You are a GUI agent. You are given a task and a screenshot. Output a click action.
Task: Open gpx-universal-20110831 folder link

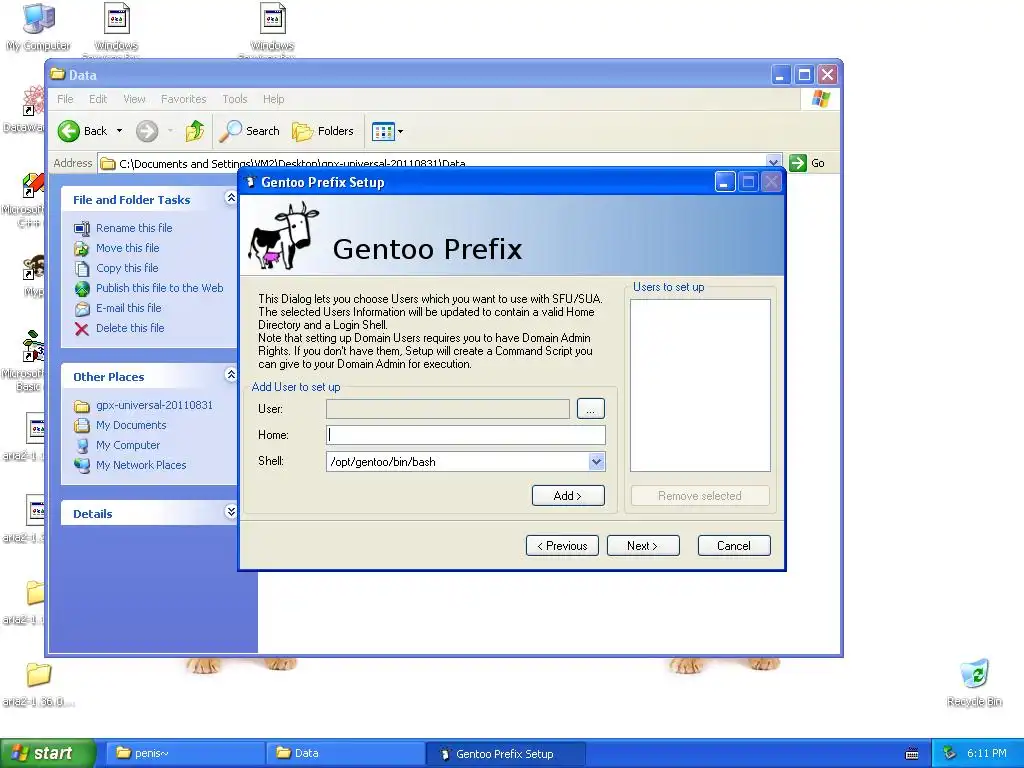tap(154, 405)
